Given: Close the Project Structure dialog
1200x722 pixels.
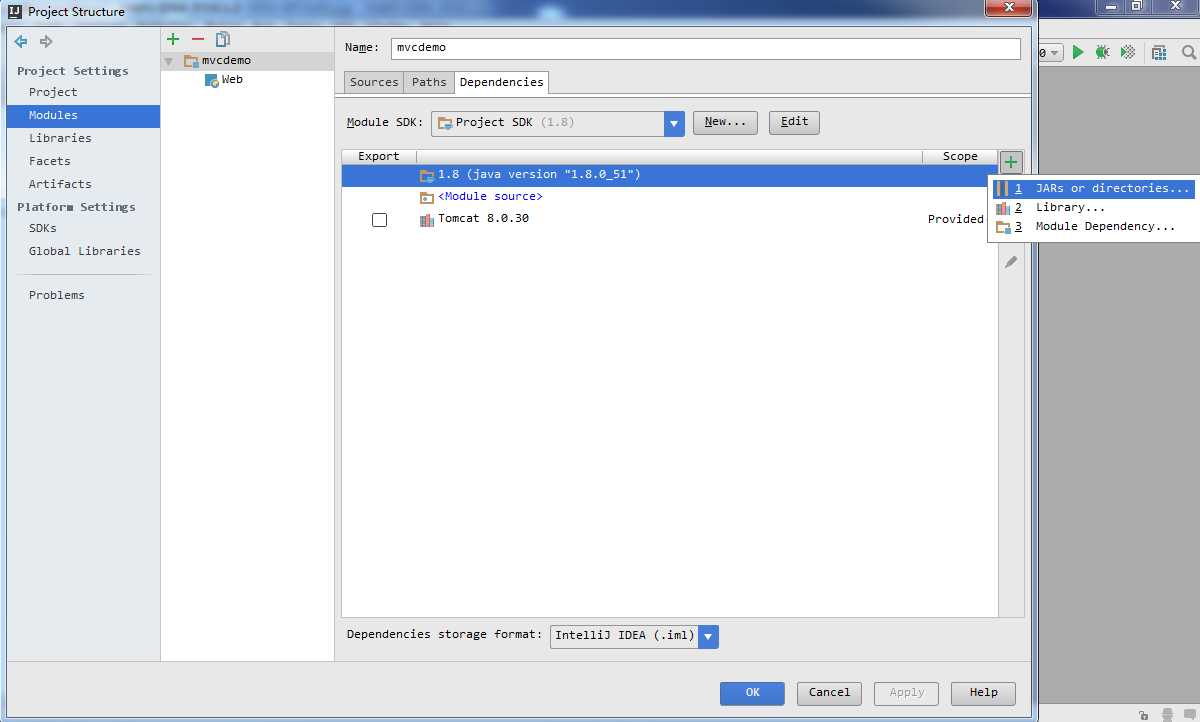Looking at the screenshot, I should click(1008, 9).
